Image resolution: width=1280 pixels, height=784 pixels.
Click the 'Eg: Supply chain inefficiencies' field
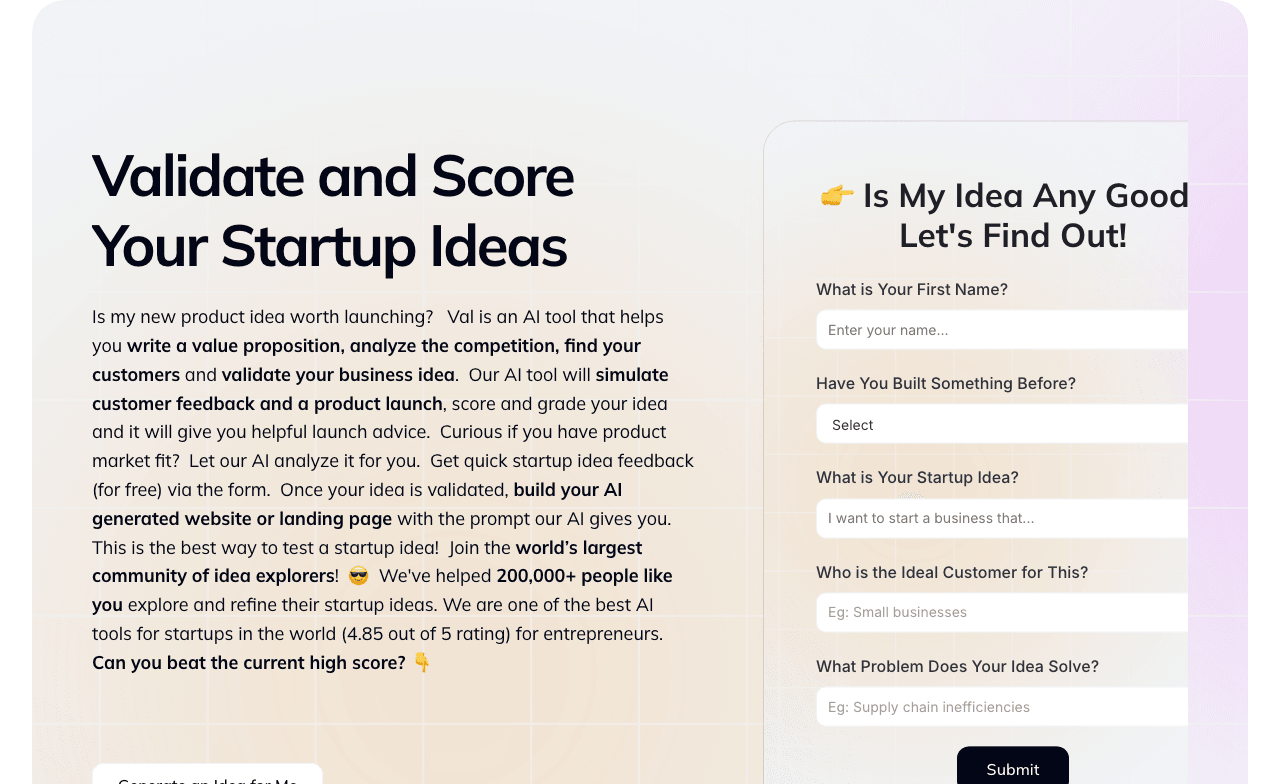tap(1002, 707)
